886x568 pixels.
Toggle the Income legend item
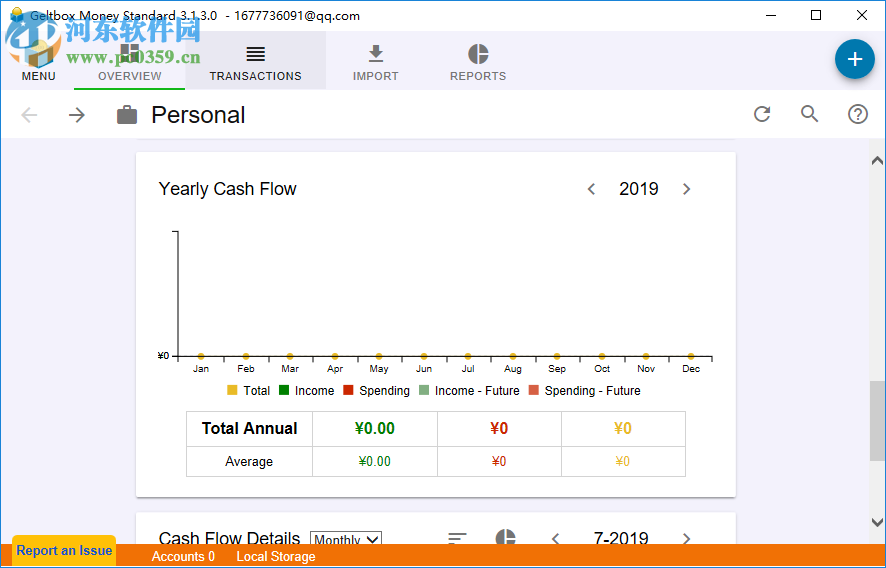point(307,391)
